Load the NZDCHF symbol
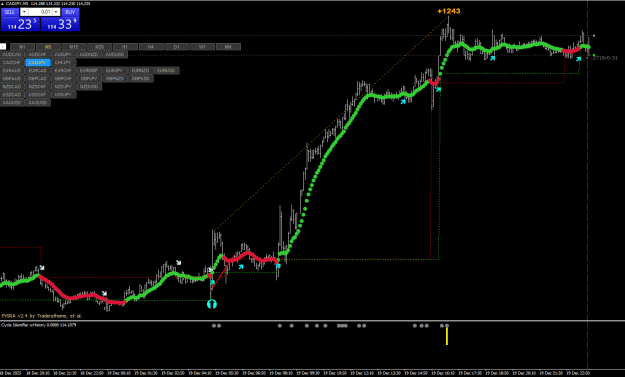This screenshot has height=377, width=625. tap(37, 86)
